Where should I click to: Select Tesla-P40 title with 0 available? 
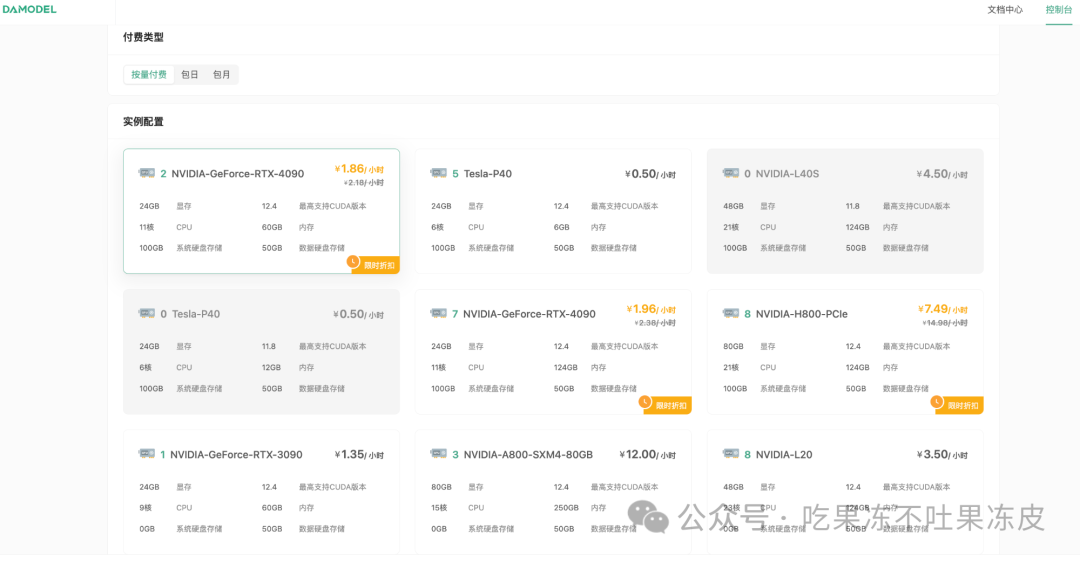tap(196, 314)
